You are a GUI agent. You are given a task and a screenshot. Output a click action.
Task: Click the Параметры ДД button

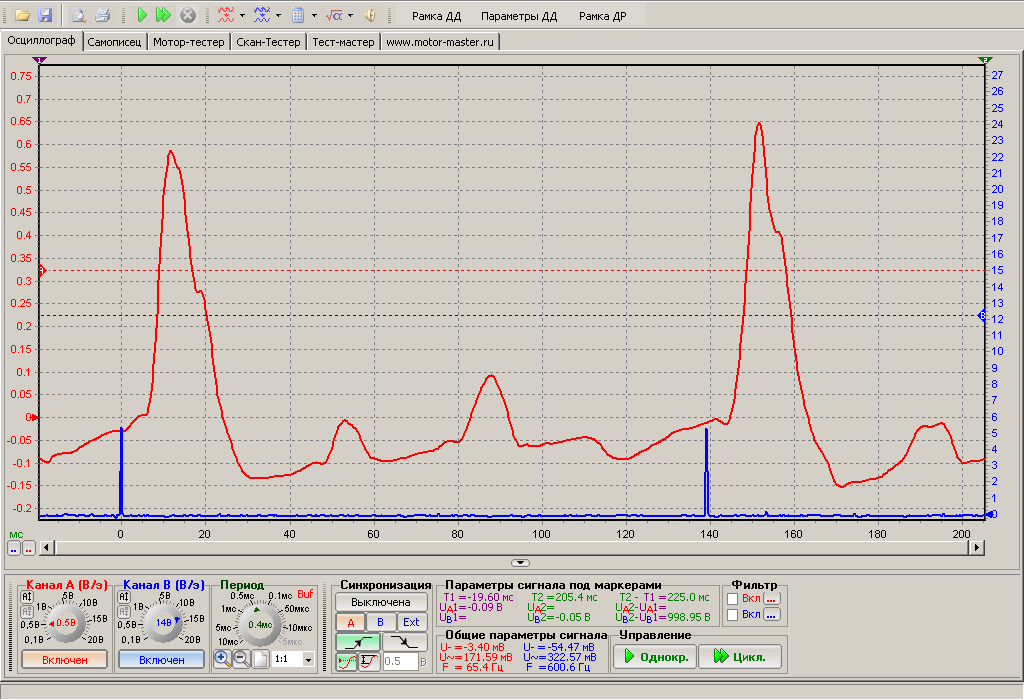(519, 16)
